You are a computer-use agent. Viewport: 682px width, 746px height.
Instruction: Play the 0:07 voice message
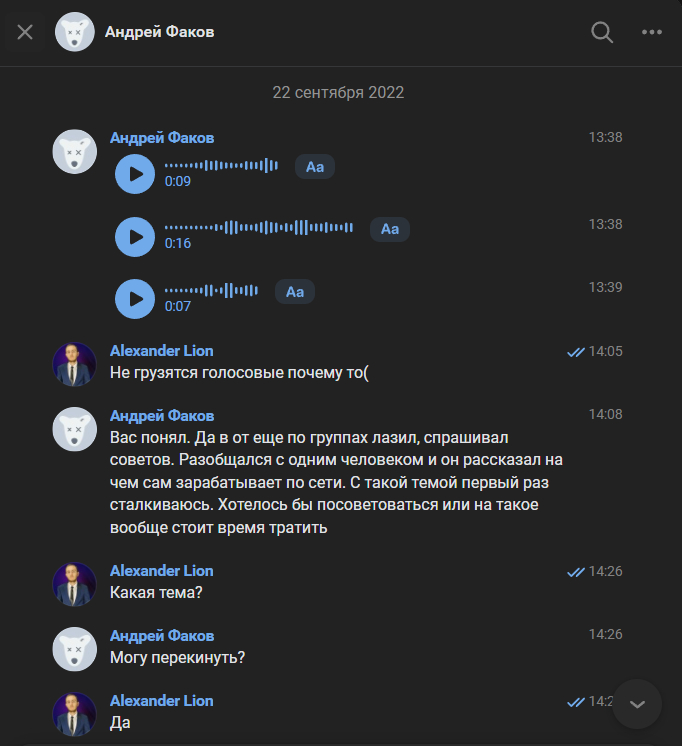[135, 299]
